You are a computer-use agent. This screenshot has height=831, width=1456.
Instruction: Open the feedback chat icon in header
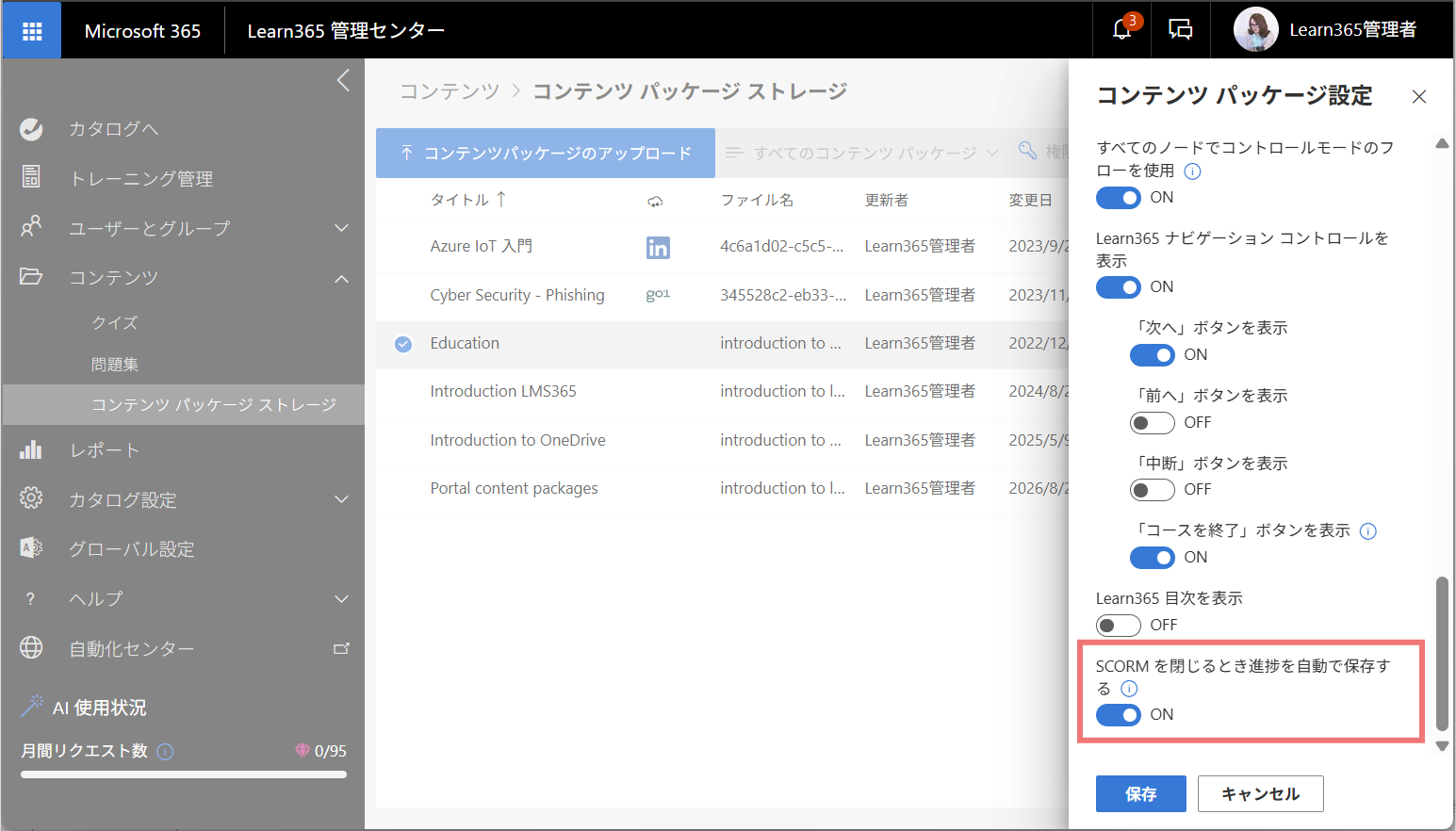(1180, 30)
